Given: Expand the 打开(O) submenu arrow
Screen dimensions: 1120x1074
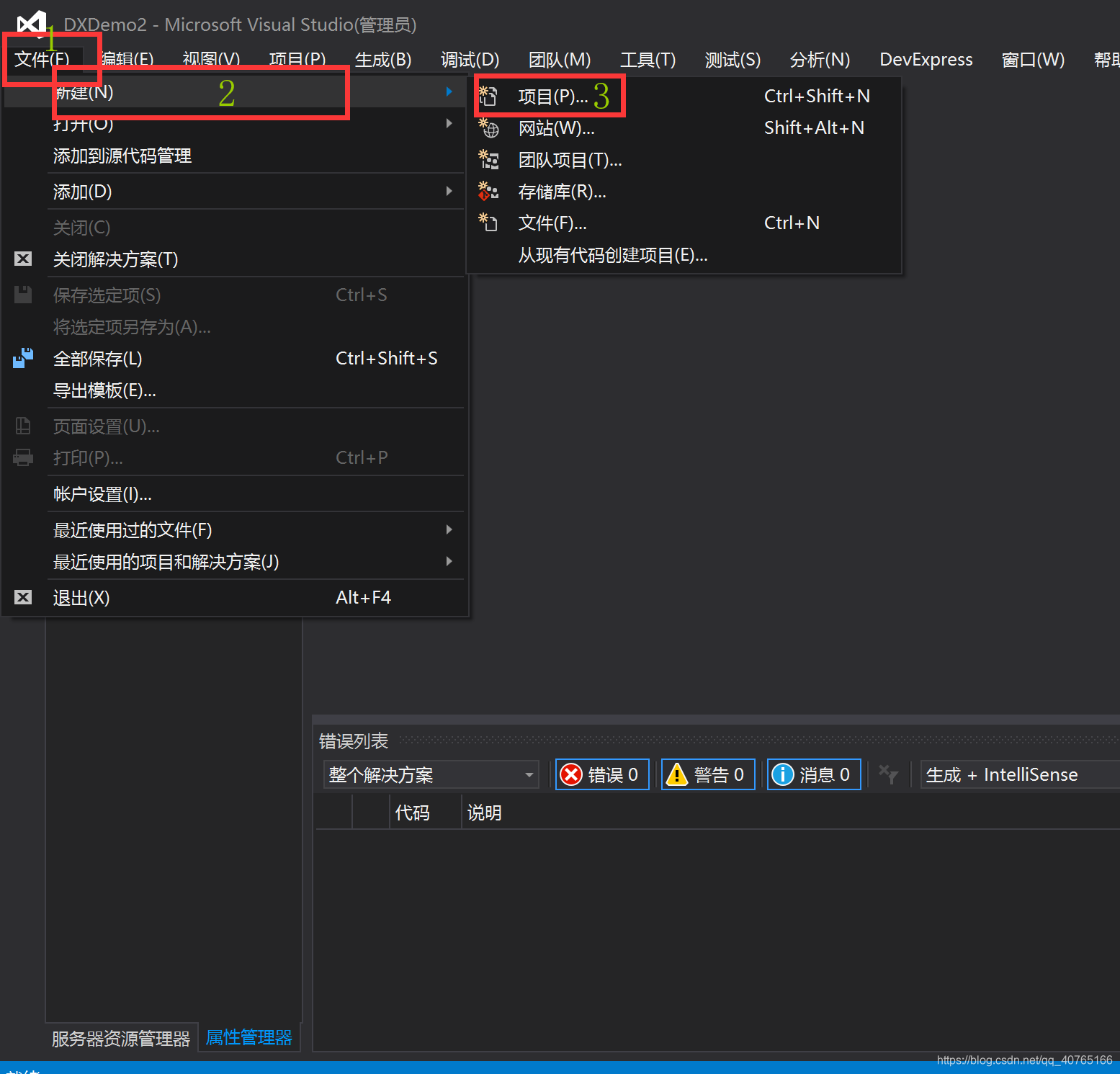Looking at the screenshot, I should pyautogui.click(x=449, y=123).
